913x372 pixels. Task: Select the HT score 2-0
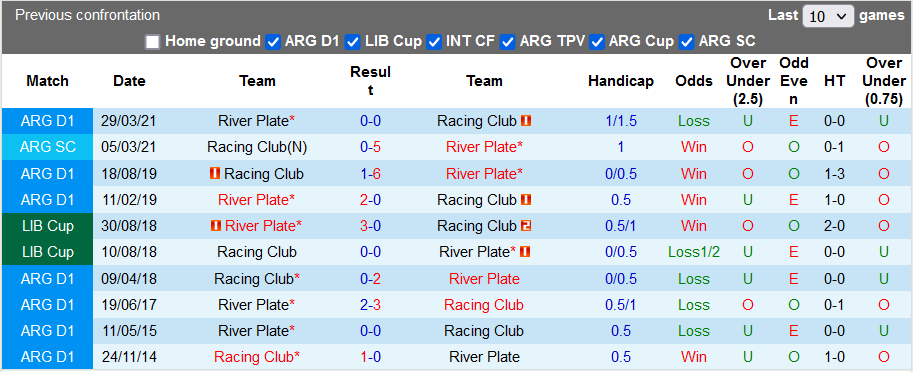834,226
